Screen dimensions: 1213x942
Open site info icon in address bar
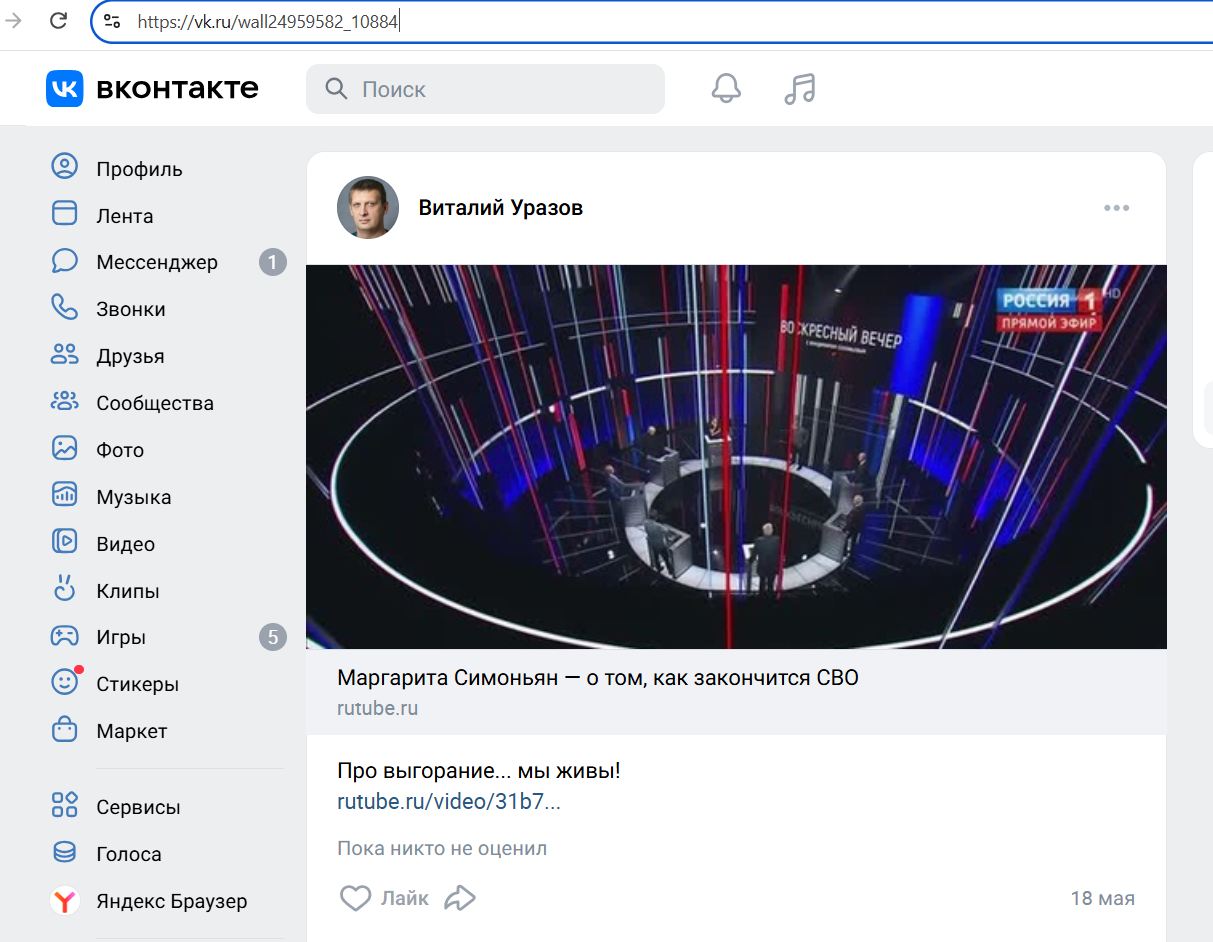(x=112, y=21)
